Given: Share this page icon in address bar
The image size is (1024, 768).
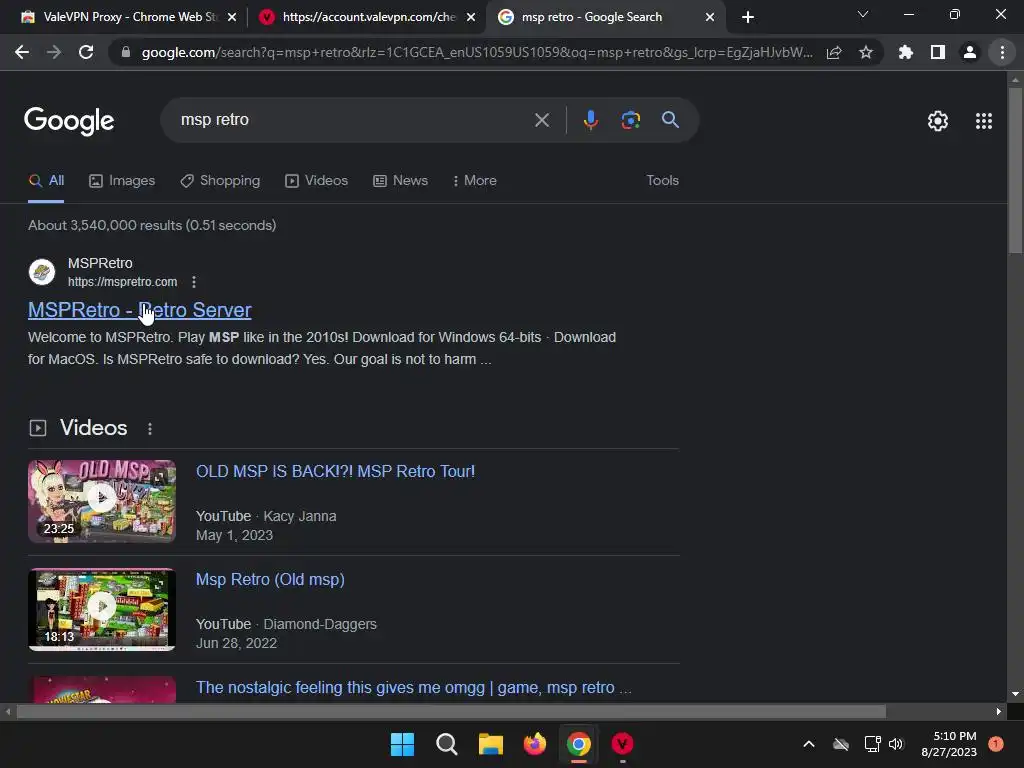Looking at the screenshot, I should tap(834, 53).
